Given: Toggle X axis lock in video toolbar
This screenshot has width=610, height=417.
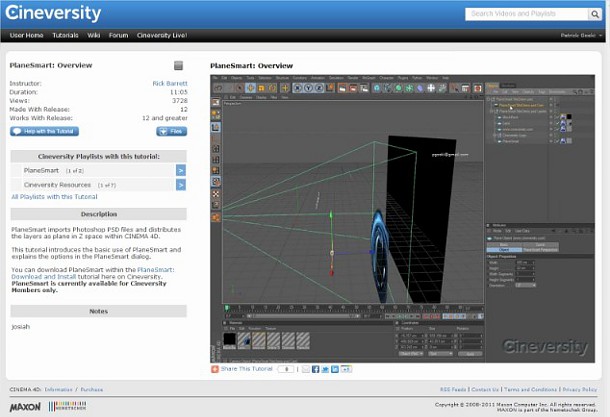Looking at the screenshot, I should click(x=298, y=88).
